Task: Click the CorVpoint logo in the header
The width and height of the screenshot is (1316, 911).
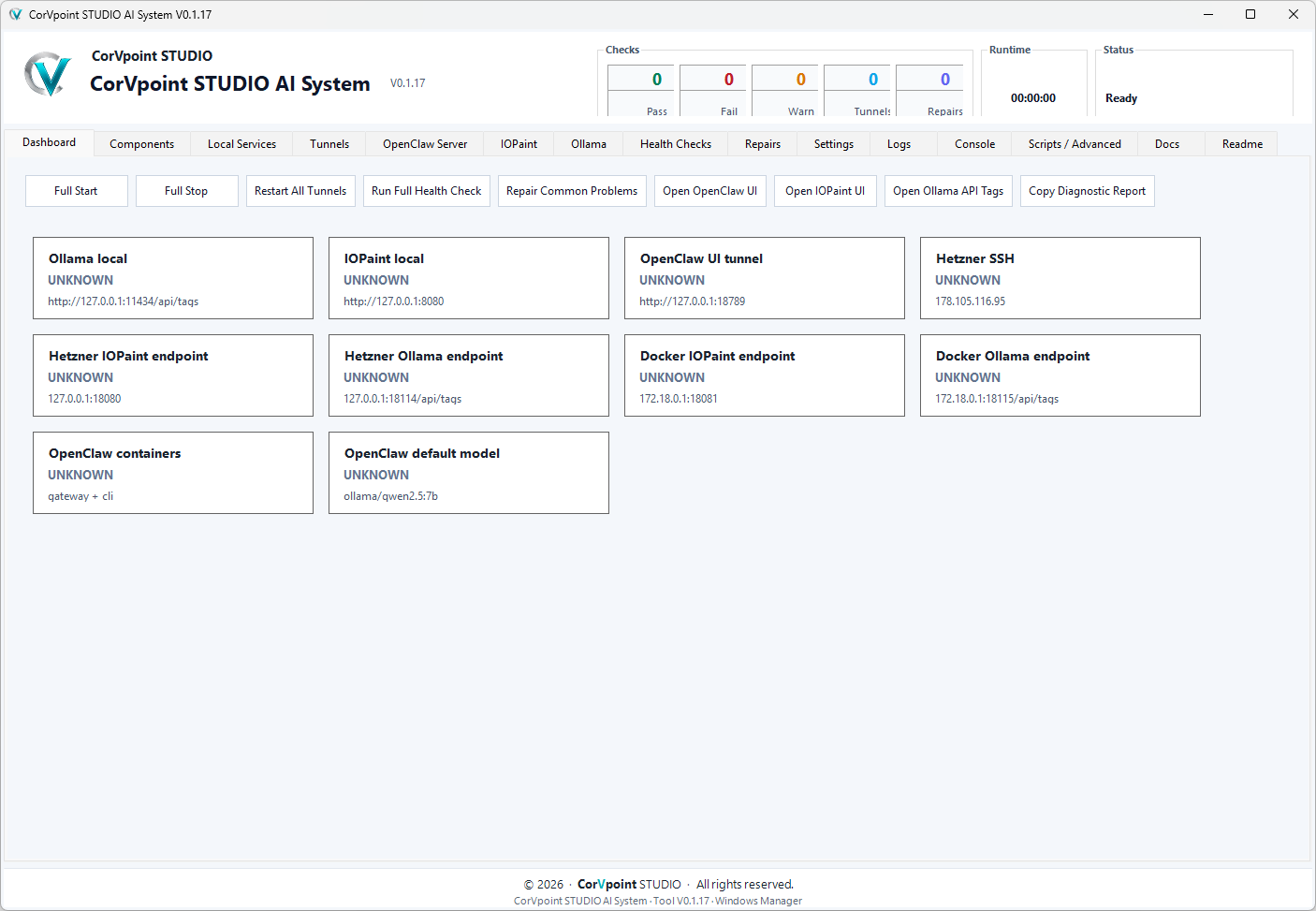Action: pos(48,74)
